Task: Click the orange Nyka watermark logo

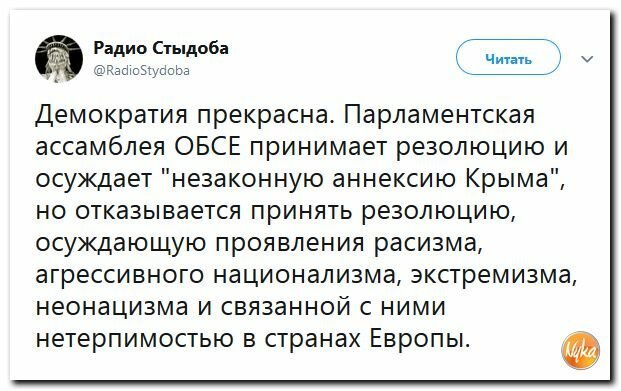Action: coord(581,350)
